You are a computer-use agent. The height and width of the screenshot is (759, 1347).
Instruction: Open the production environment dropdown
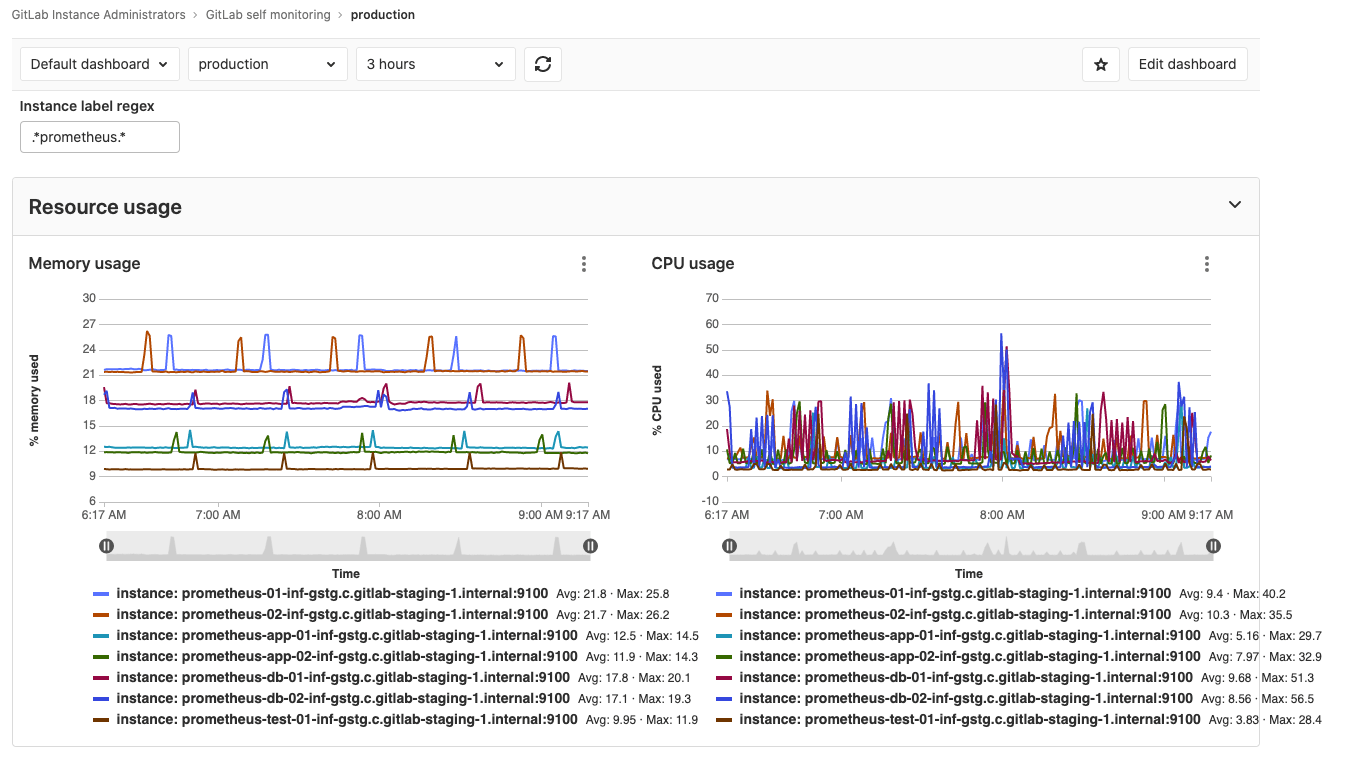(267, 63)
